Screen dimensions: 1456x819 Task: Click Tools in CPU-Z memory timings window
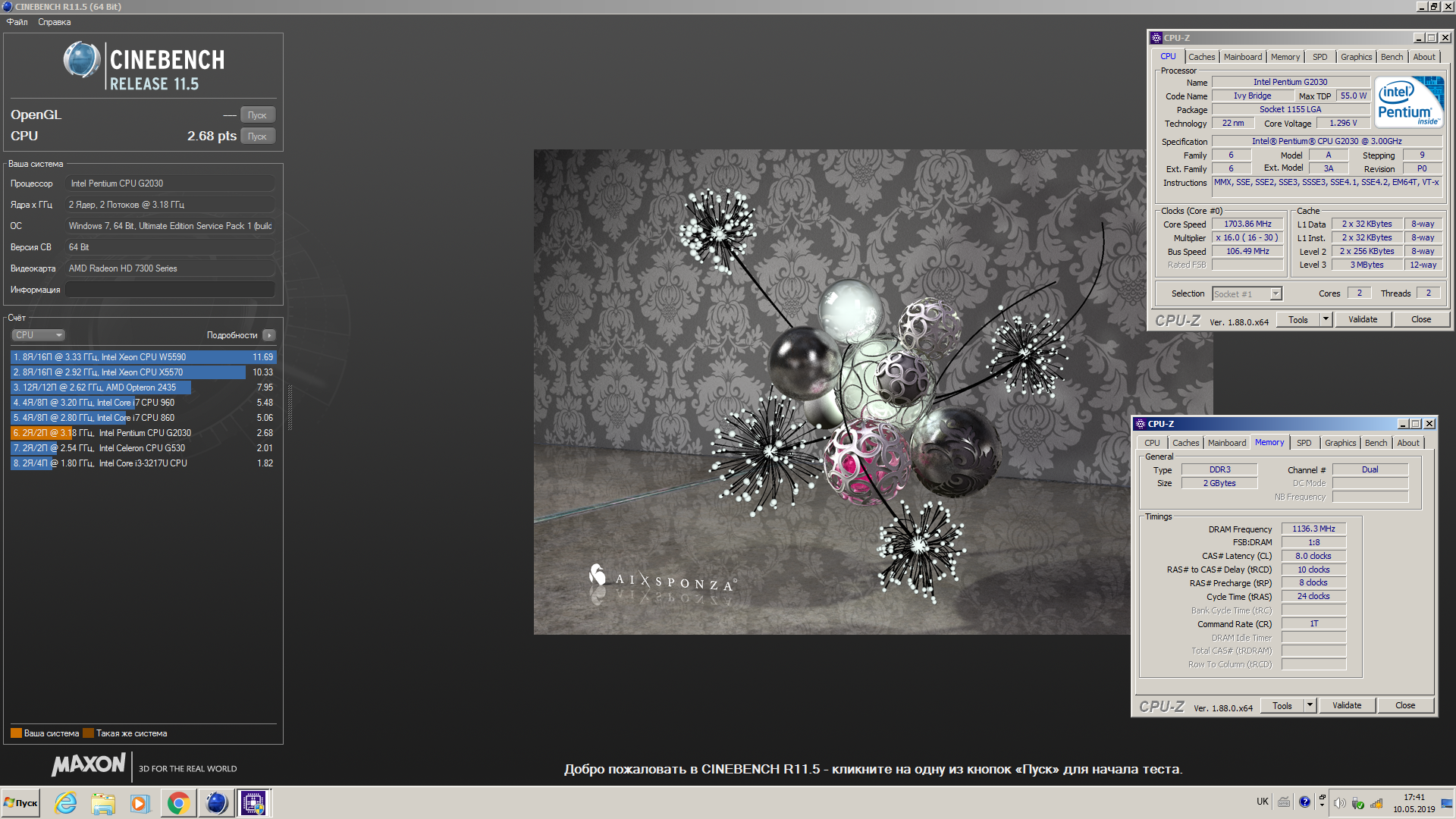point(1282,706)
